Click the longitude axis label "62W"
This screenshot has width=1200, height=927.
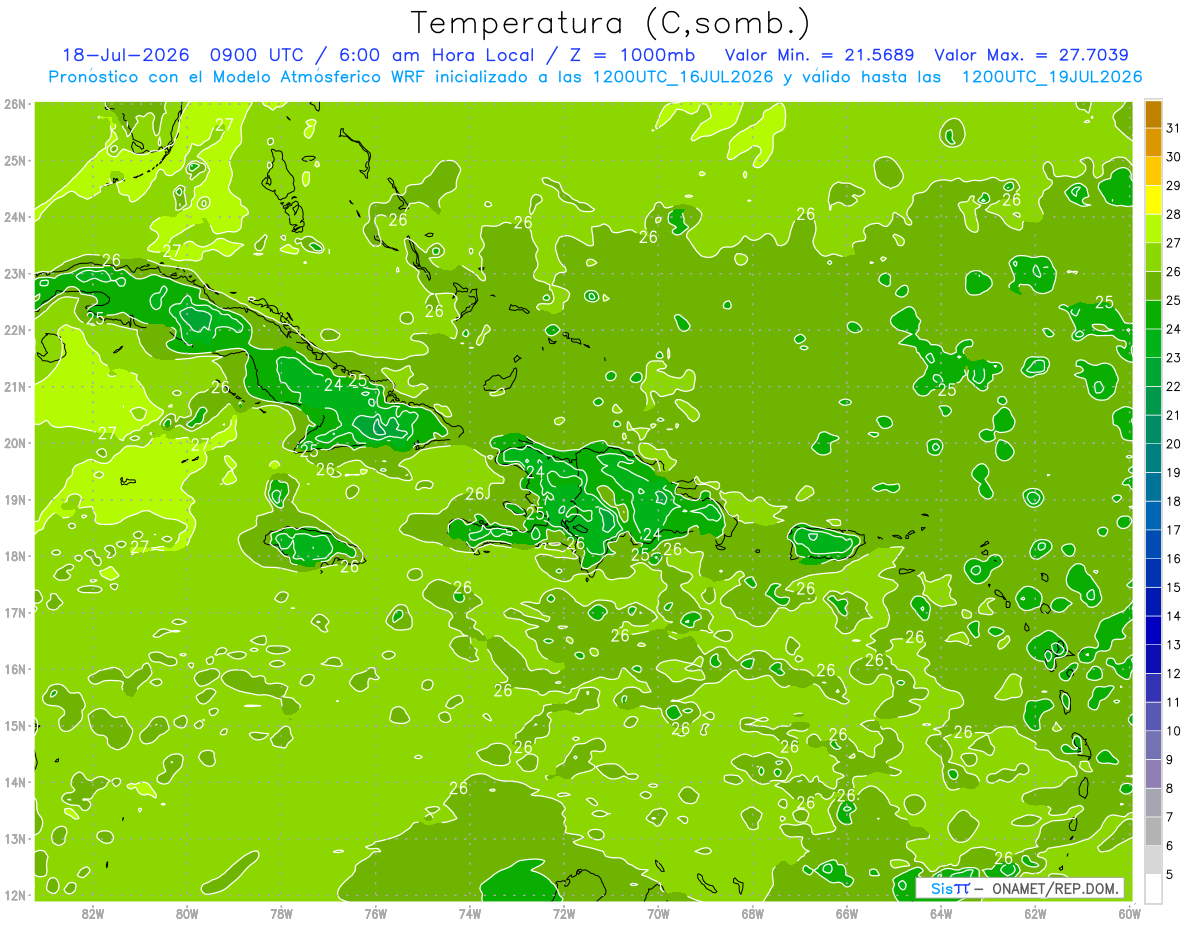[x=1036, y=913]
